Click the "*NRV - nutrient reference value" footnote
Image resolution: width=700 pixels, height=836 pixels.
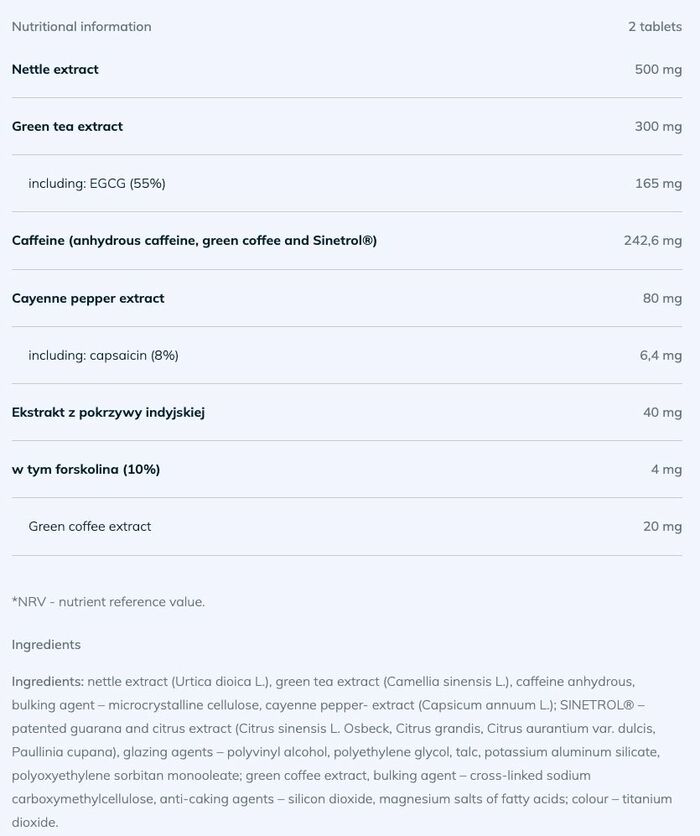(x=108, y=601)
